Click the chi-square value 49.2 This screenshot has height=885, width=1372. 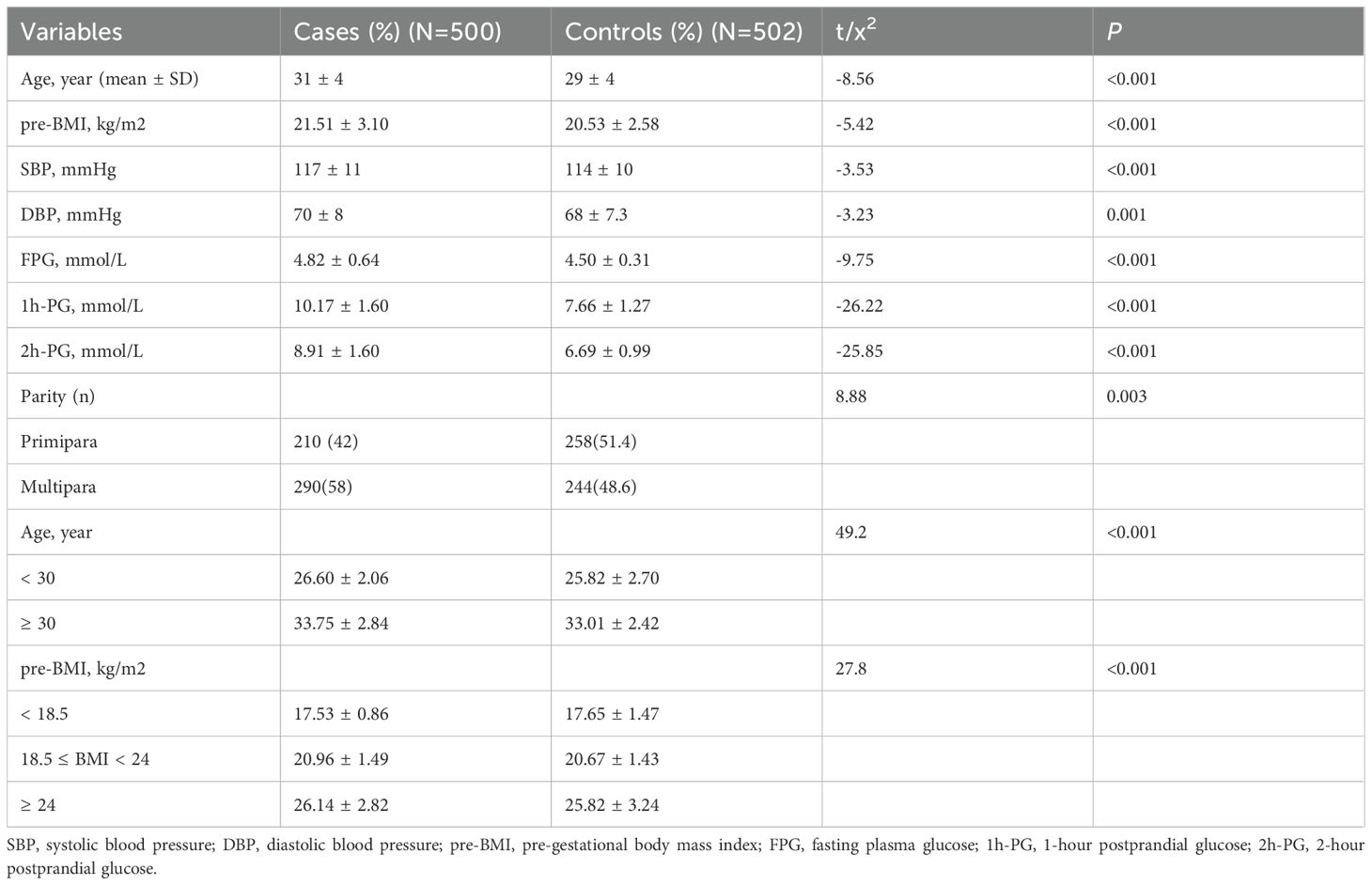tap(850, 533)
